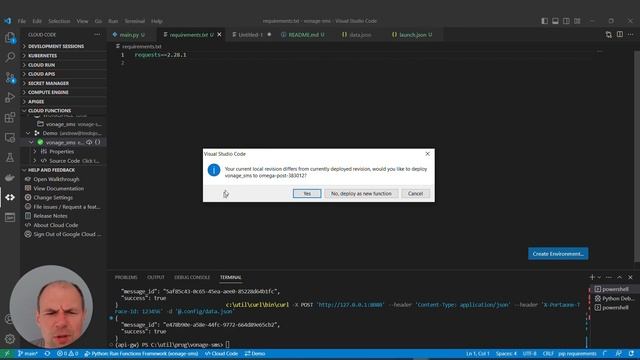Expand the Secret Manager section
This screenshot has width=640, height=360.
[x=64, y=83]
